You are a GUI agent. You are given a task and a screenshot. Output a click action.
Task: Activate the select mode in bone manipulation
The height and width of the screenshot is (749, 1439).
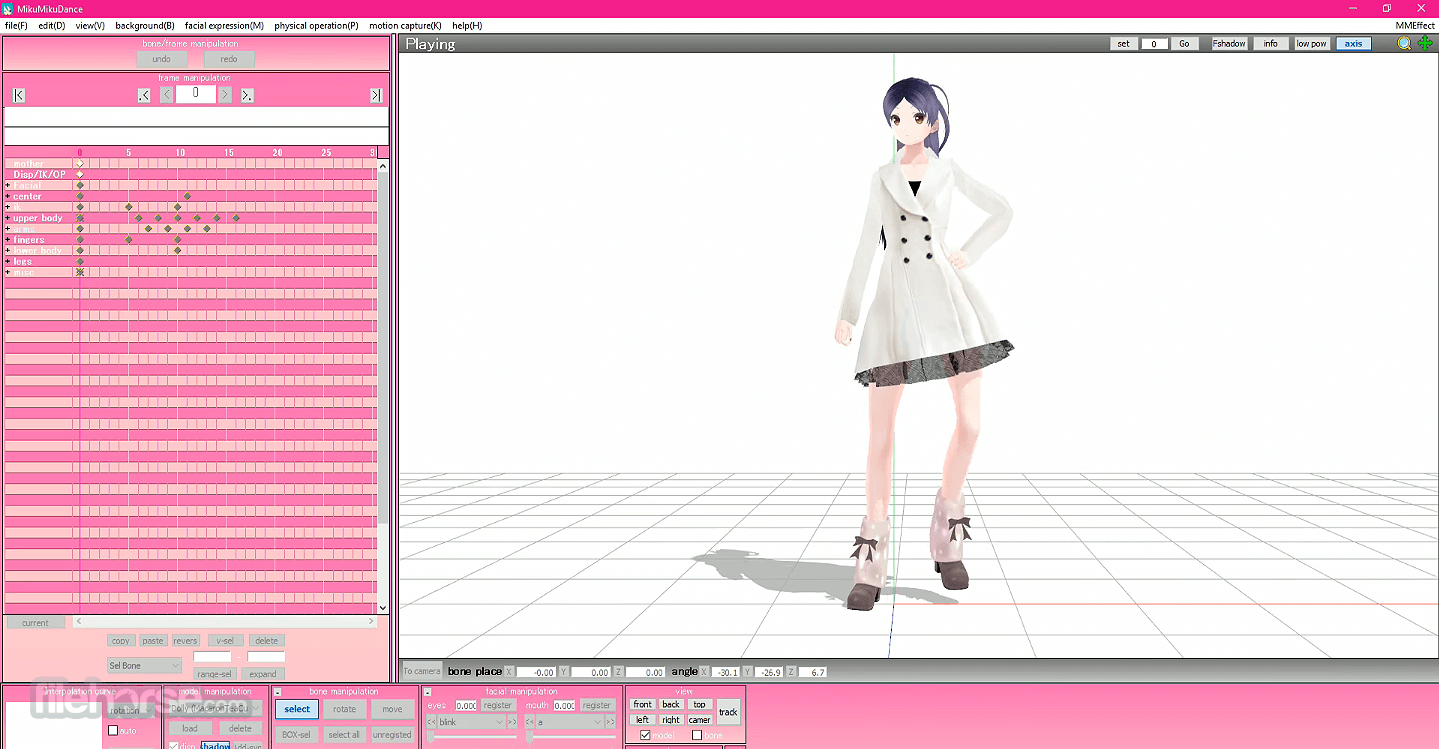297,709
